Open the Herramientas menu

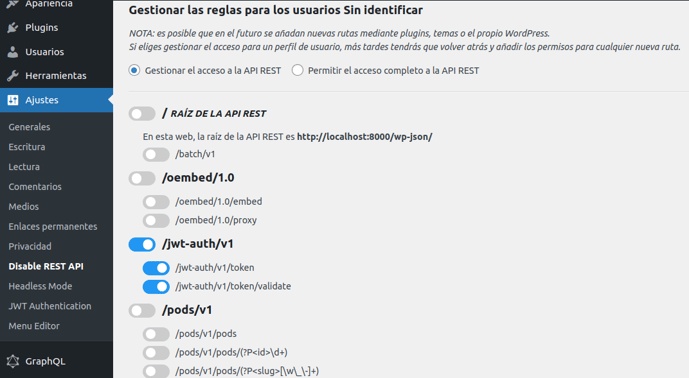click(x=56, y=76)
